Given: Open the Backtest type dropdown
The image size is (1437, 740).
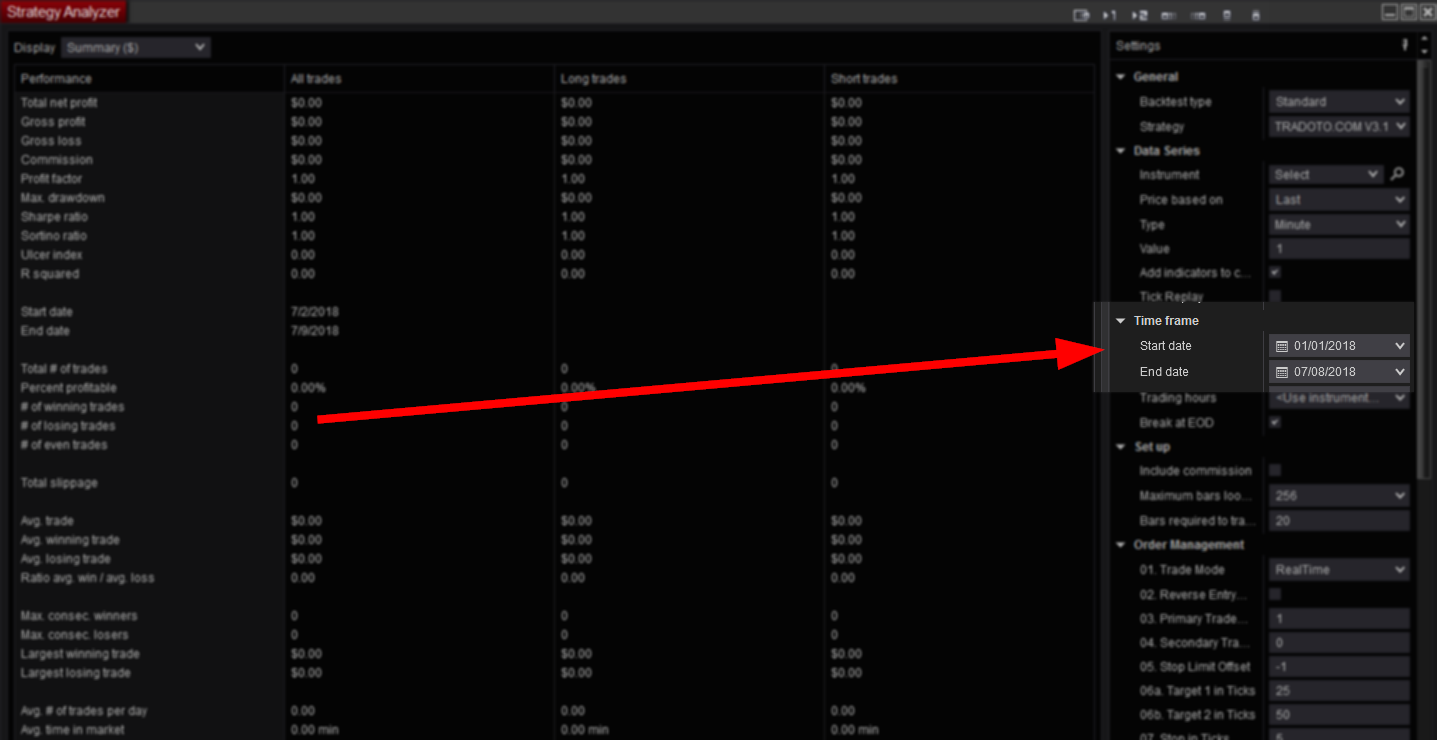Looking at the screenshot, I should pos(1339,102).
